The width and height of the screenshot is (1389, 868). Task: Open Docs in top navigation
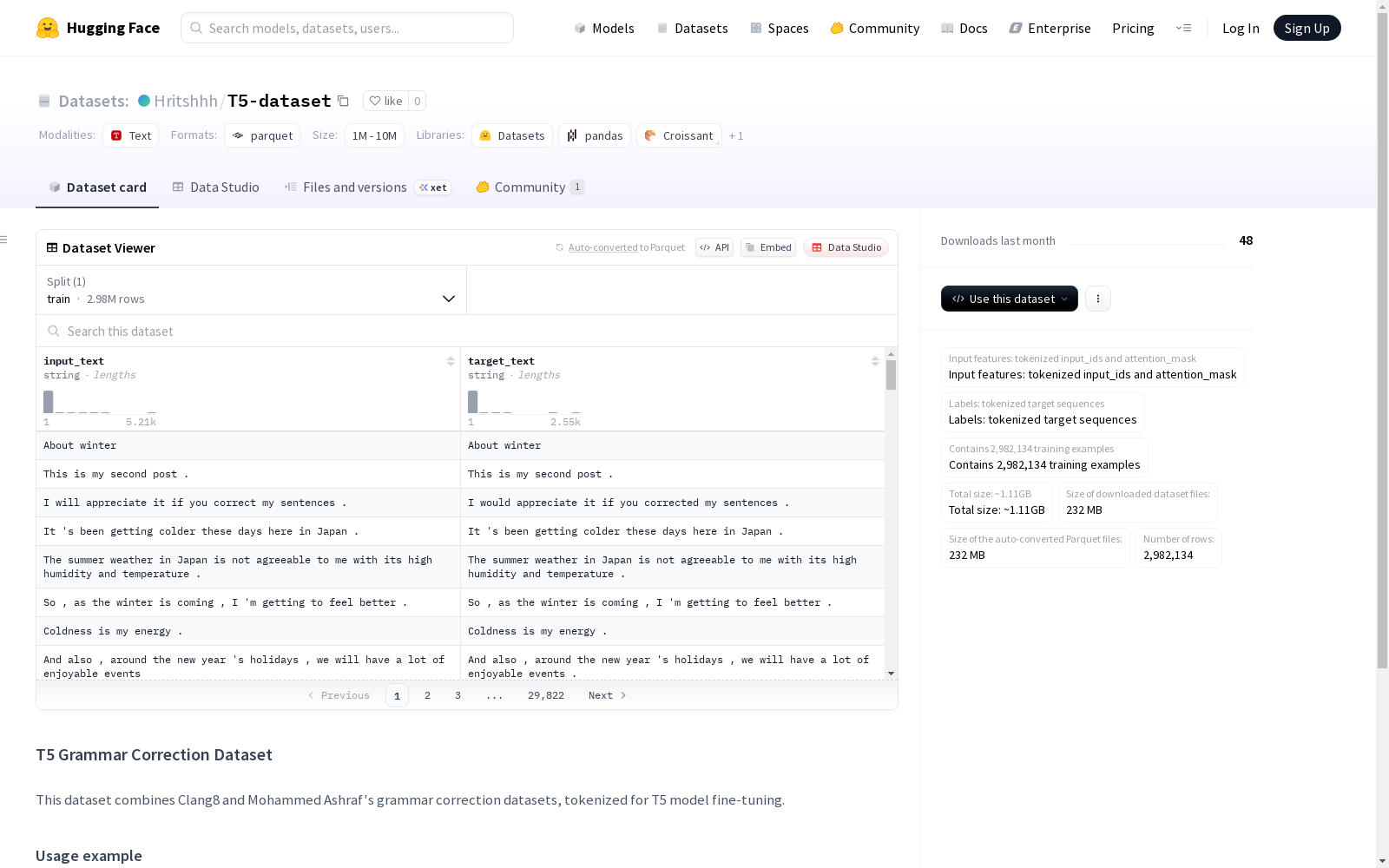click(x=964, y=28)
